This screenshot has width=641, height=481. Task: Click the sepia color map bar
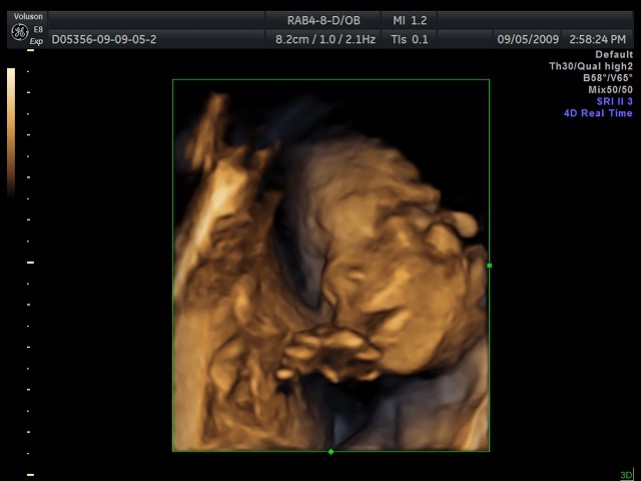[x=11, y=133]
